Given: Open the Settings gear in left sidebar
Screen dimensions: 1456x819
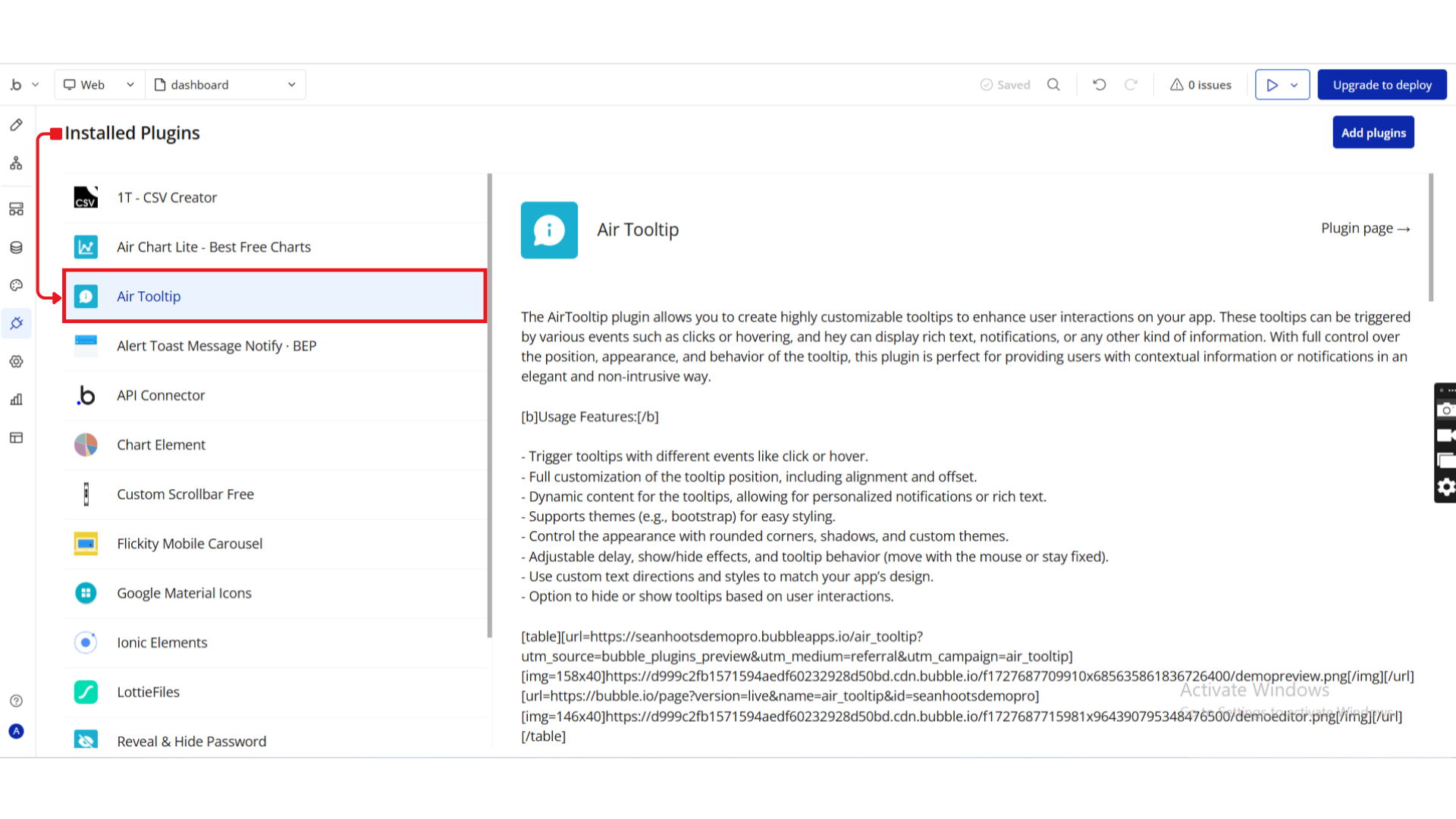Looking at the screenshot, I should coord(16,362).
